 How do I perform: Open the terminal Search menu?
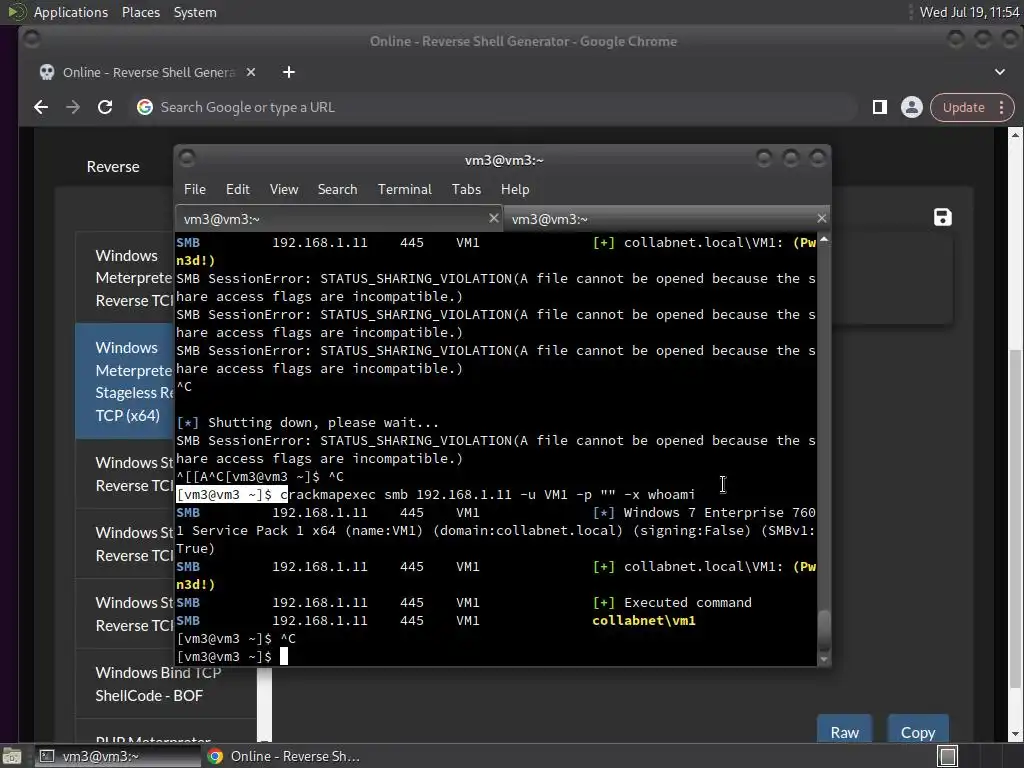click(338, 189)
